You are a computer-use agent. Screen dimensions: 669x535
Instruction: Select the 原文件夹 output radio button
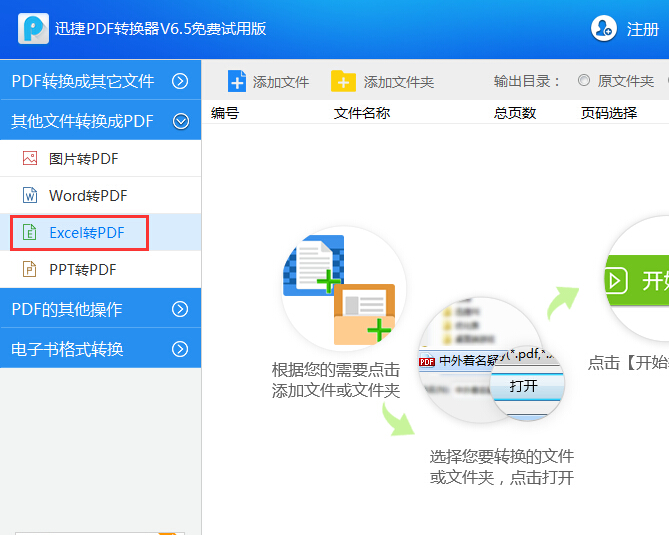[584, 80]
